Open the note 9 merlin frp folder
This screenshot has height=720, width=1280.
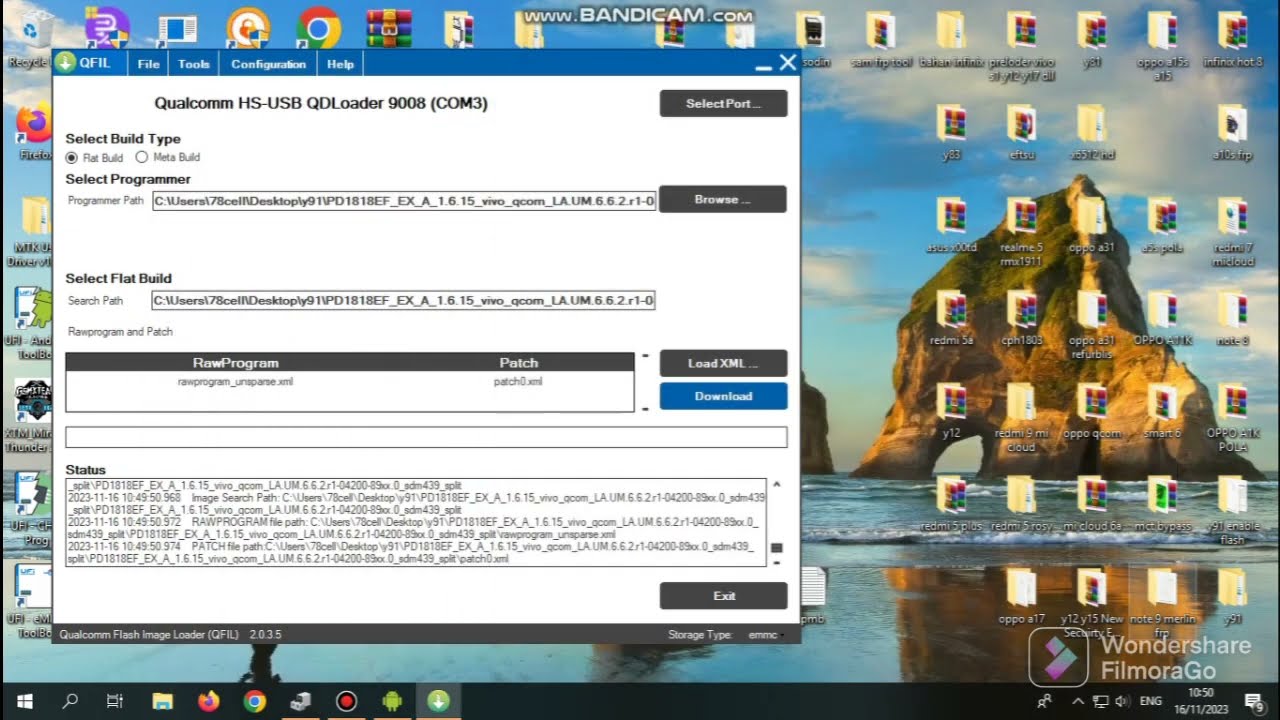(1163, 603)
